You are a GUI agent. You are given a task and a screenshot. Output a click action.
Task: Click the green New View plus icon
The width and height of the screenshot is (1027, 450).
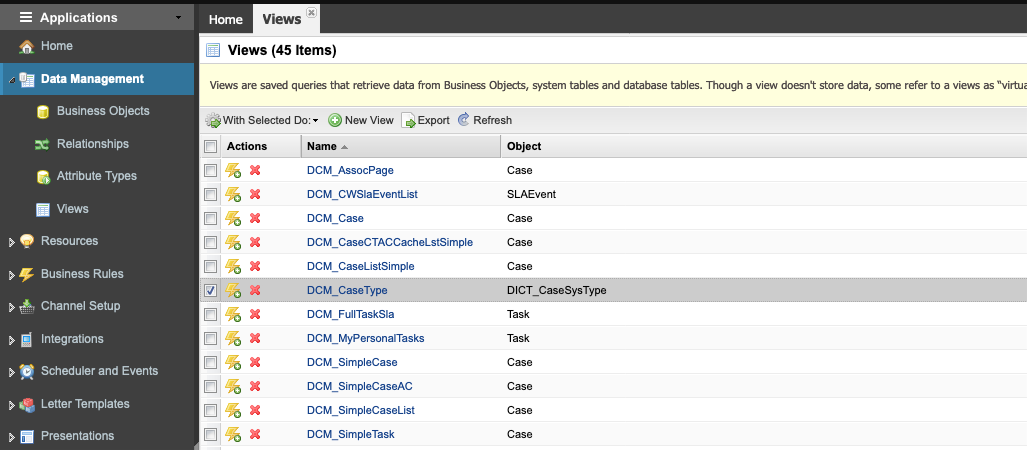[335, 121]
